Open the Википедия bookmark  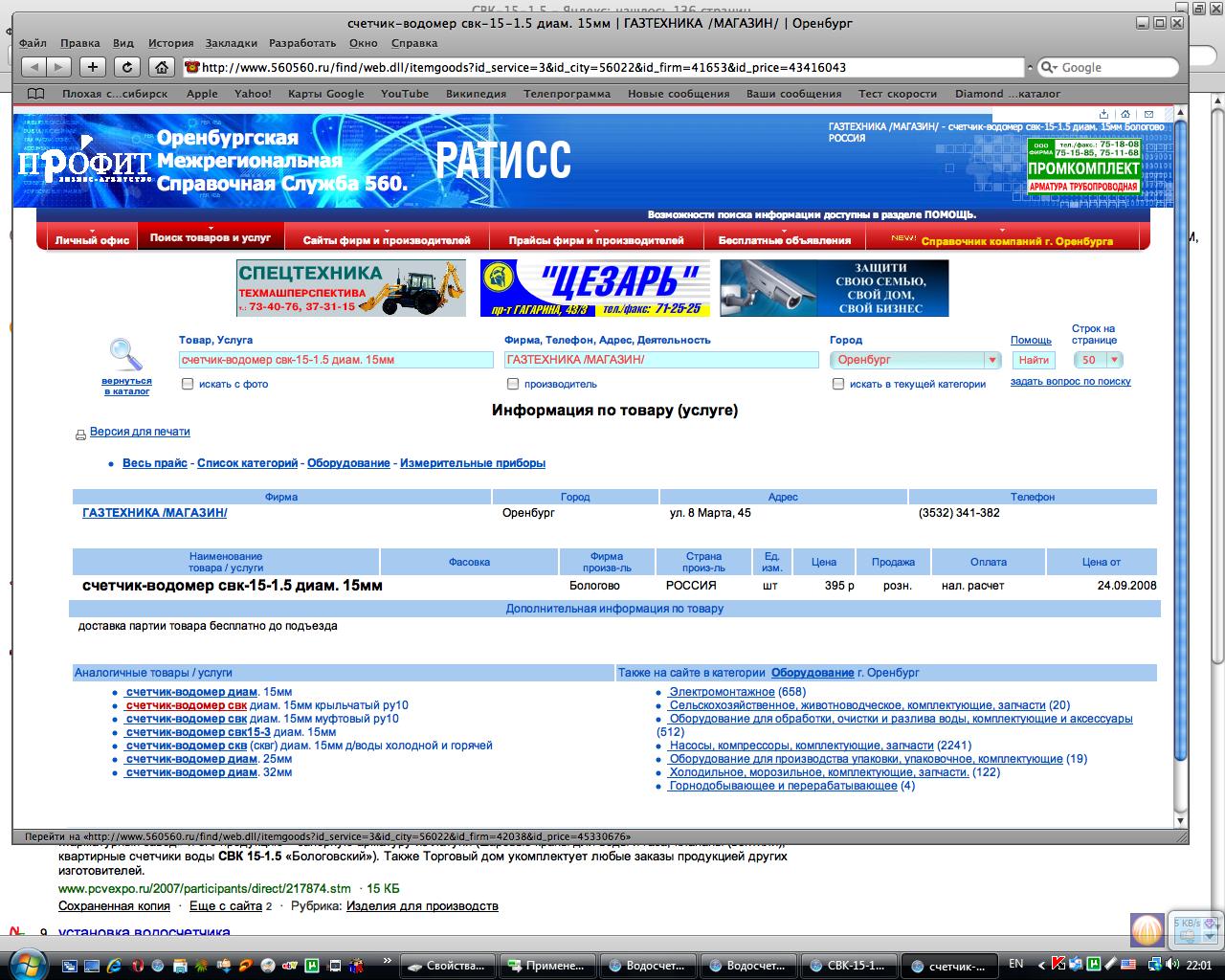pyautogui.click(x=476, y=94)
